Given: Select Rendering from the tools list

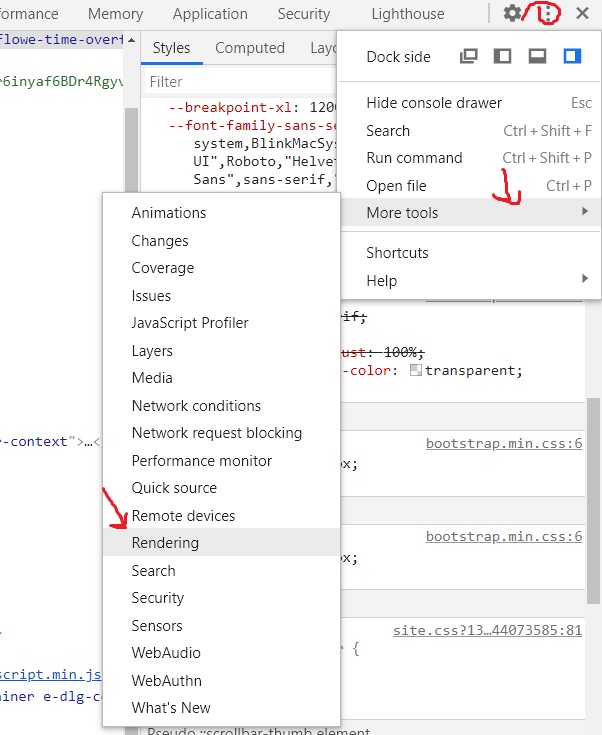Looking at the screenshot, I should pos(165,543).
